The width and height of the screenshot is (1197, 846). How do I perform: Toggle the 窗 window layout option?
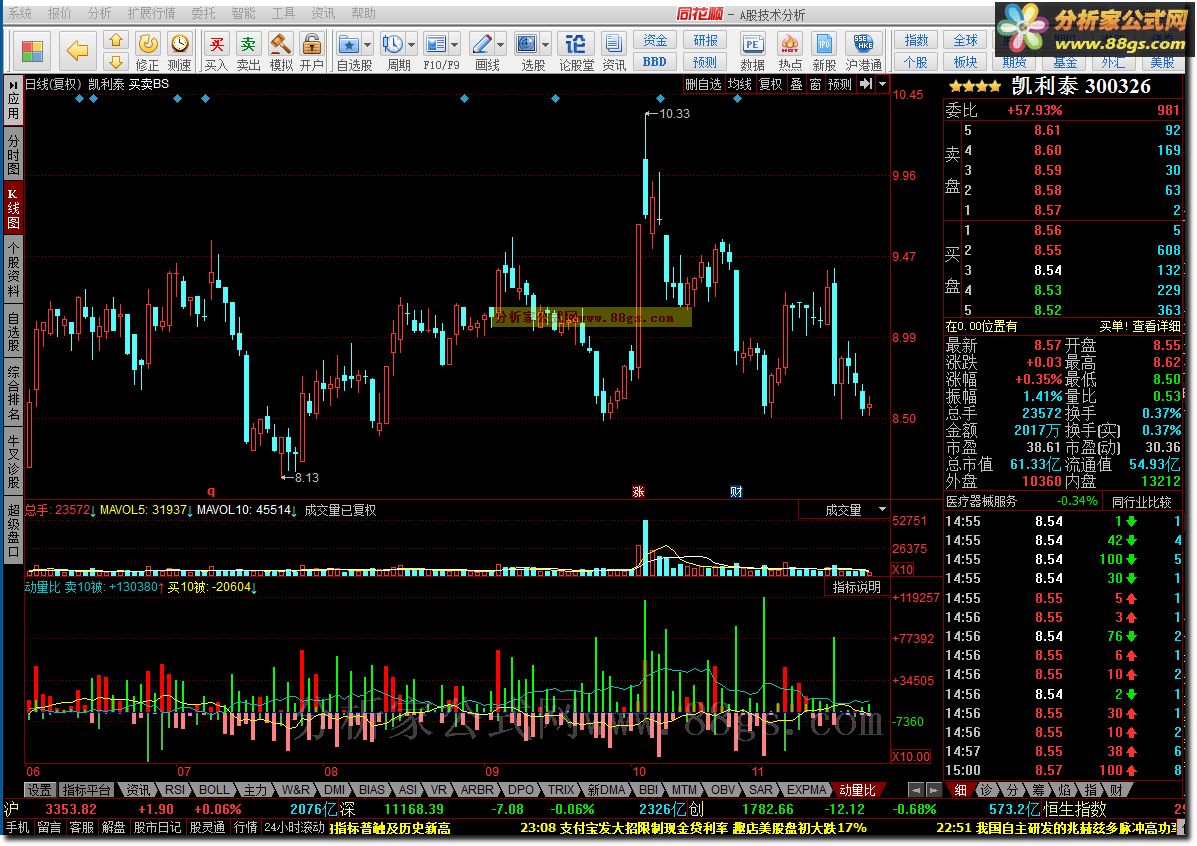pyautogui.click(x=815, y=84)
